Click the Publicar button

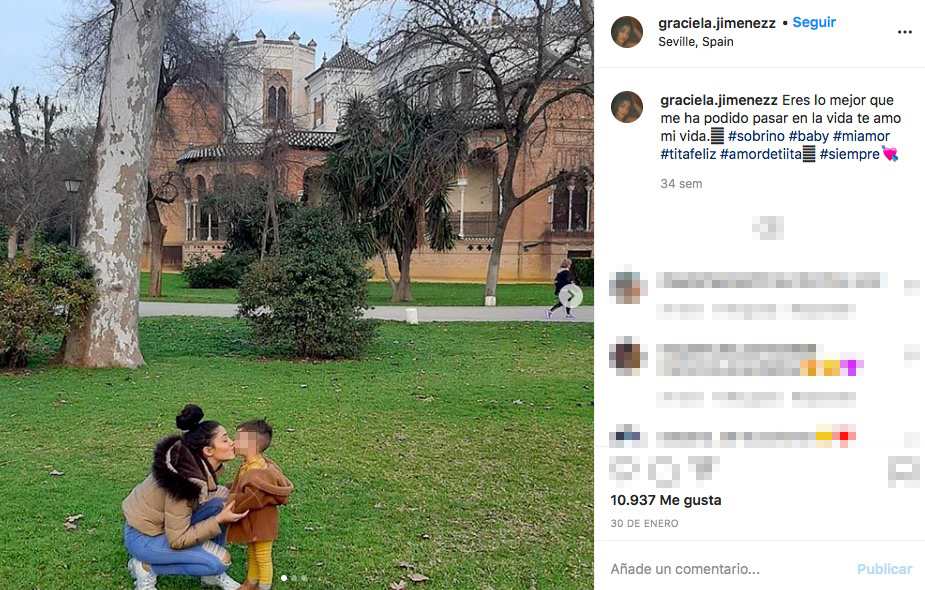pyautogui.click(x=884, y=569)
